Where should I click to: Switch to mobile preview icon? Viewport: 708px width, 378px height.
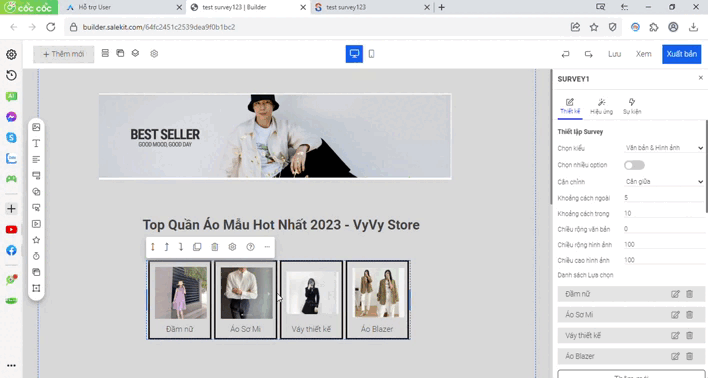(371, 54)
